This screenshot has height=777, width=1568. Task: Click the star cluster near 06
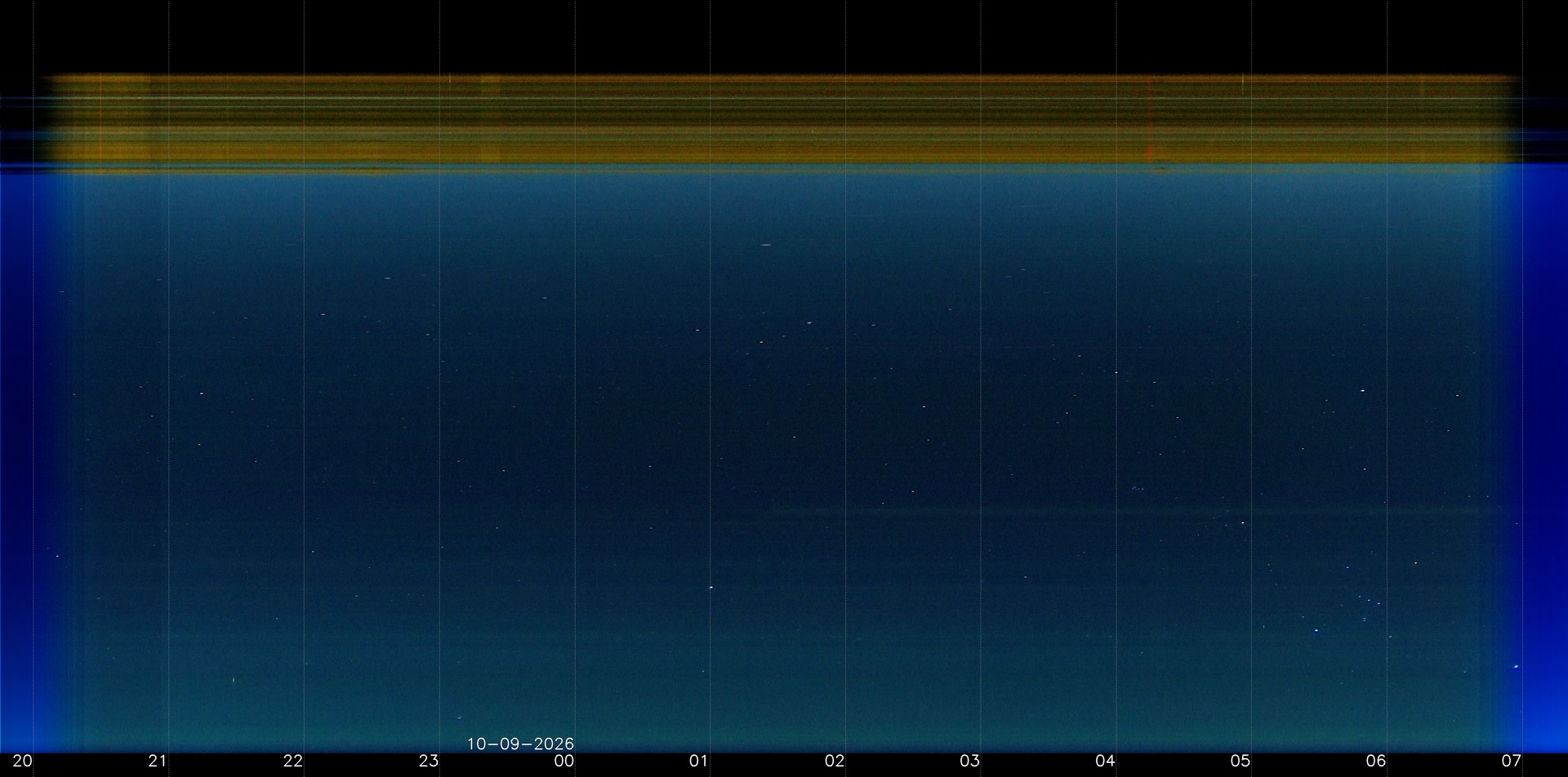tap(1369, 604)
